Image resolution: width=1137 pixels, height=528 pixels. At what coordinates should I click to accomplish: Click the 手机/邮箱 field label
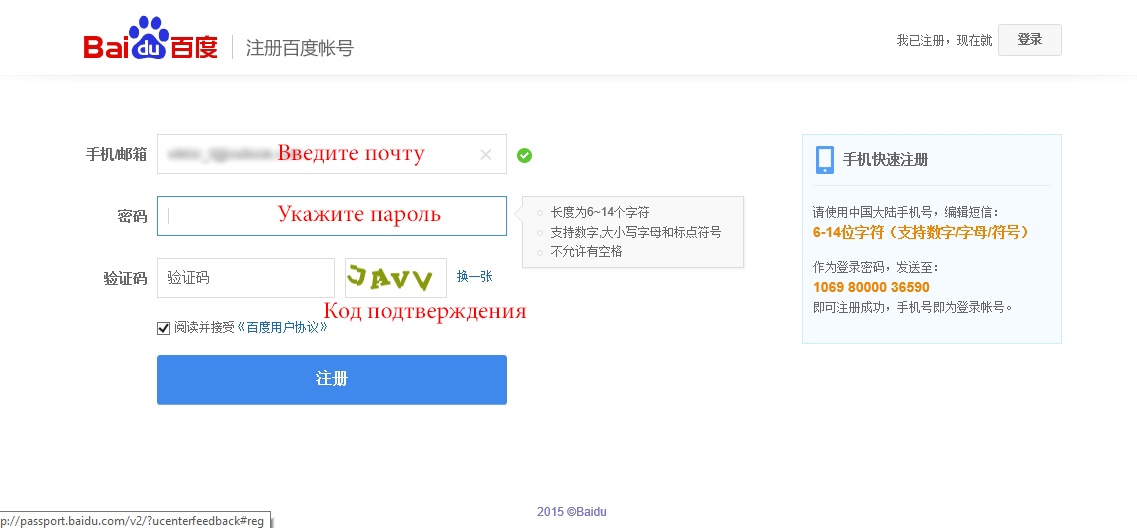[x=117, y=154]
